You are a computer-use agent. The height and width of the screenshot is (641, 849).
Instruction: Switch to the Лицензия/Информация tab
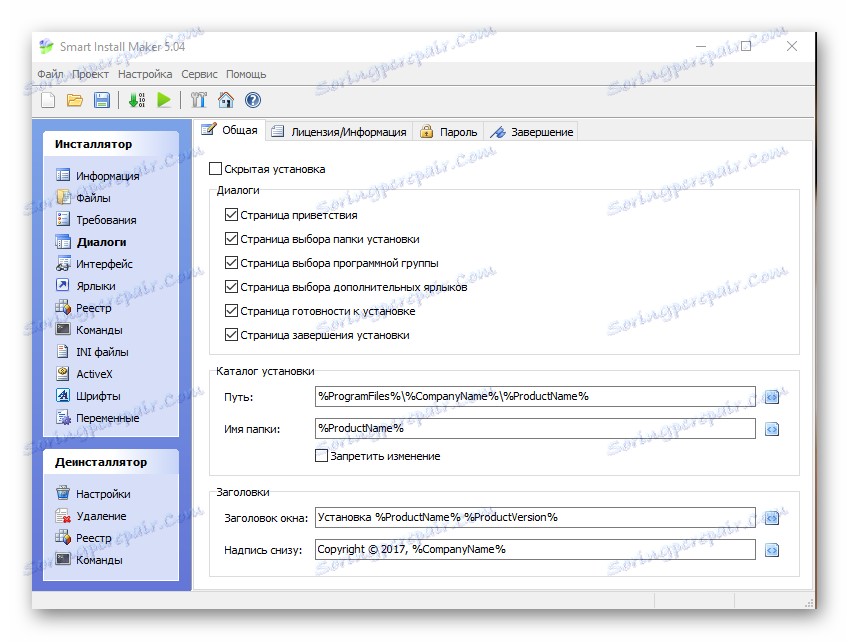pos(339,132)
